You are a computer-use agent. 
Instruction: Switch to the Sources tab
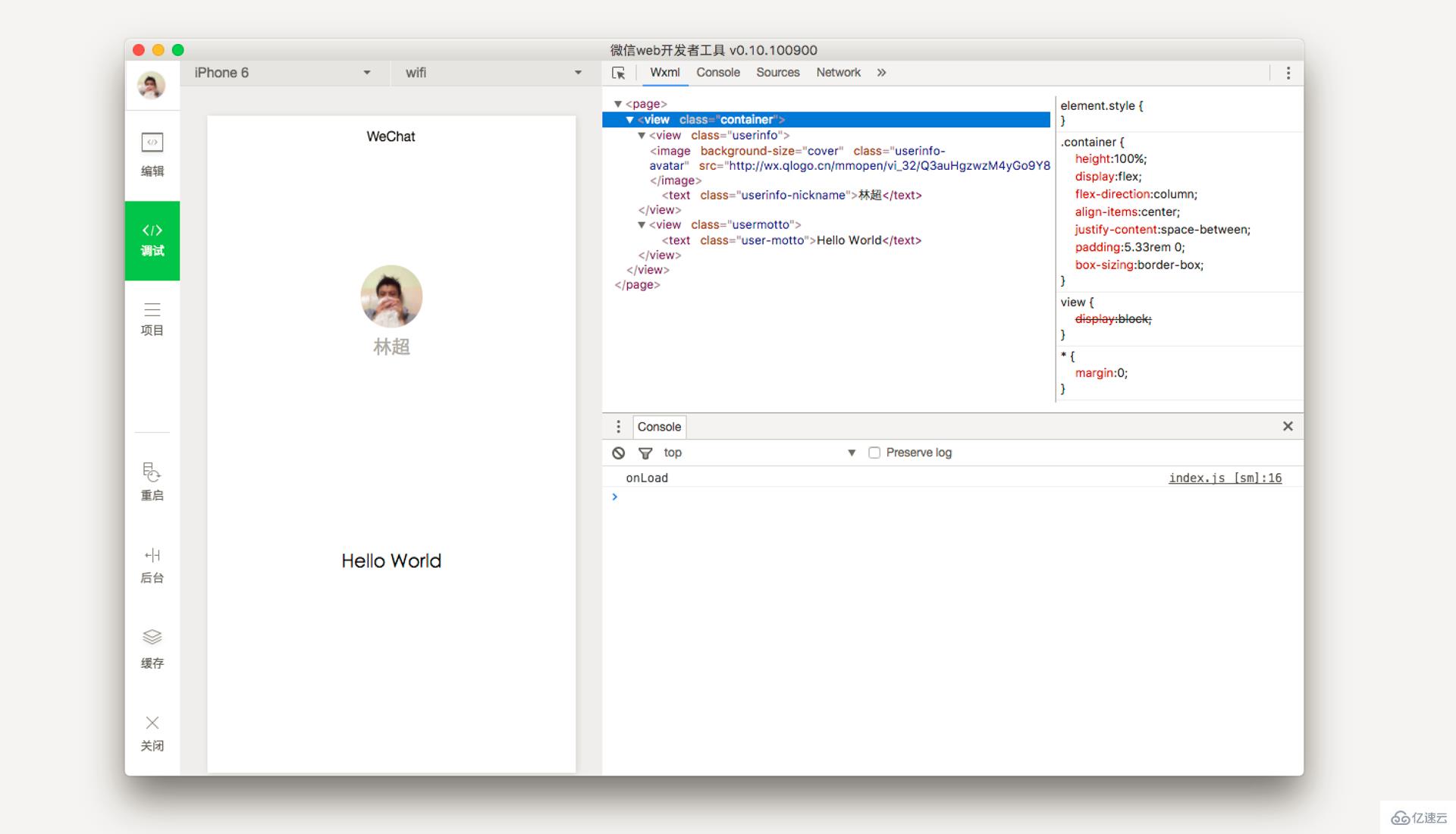pyautogui.click(x=778, y=71)
